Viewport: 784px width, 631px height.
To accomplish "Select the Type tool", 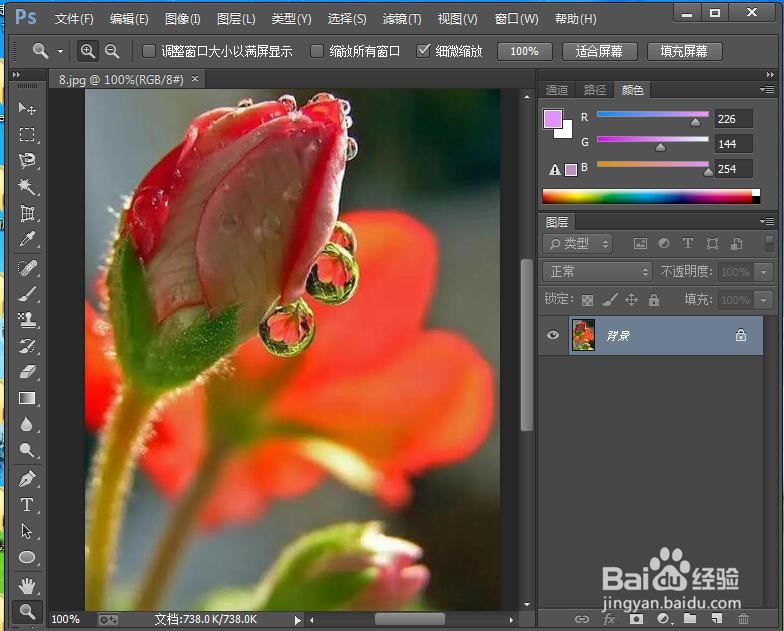I will point(27,504).
